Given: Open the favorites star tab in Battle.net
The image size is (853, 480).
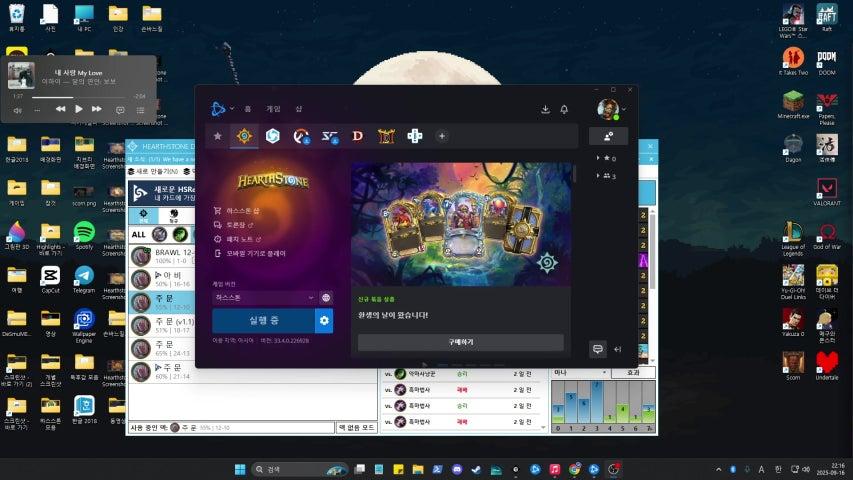Looking at the screenshot, I should click(x=218, y=136).
